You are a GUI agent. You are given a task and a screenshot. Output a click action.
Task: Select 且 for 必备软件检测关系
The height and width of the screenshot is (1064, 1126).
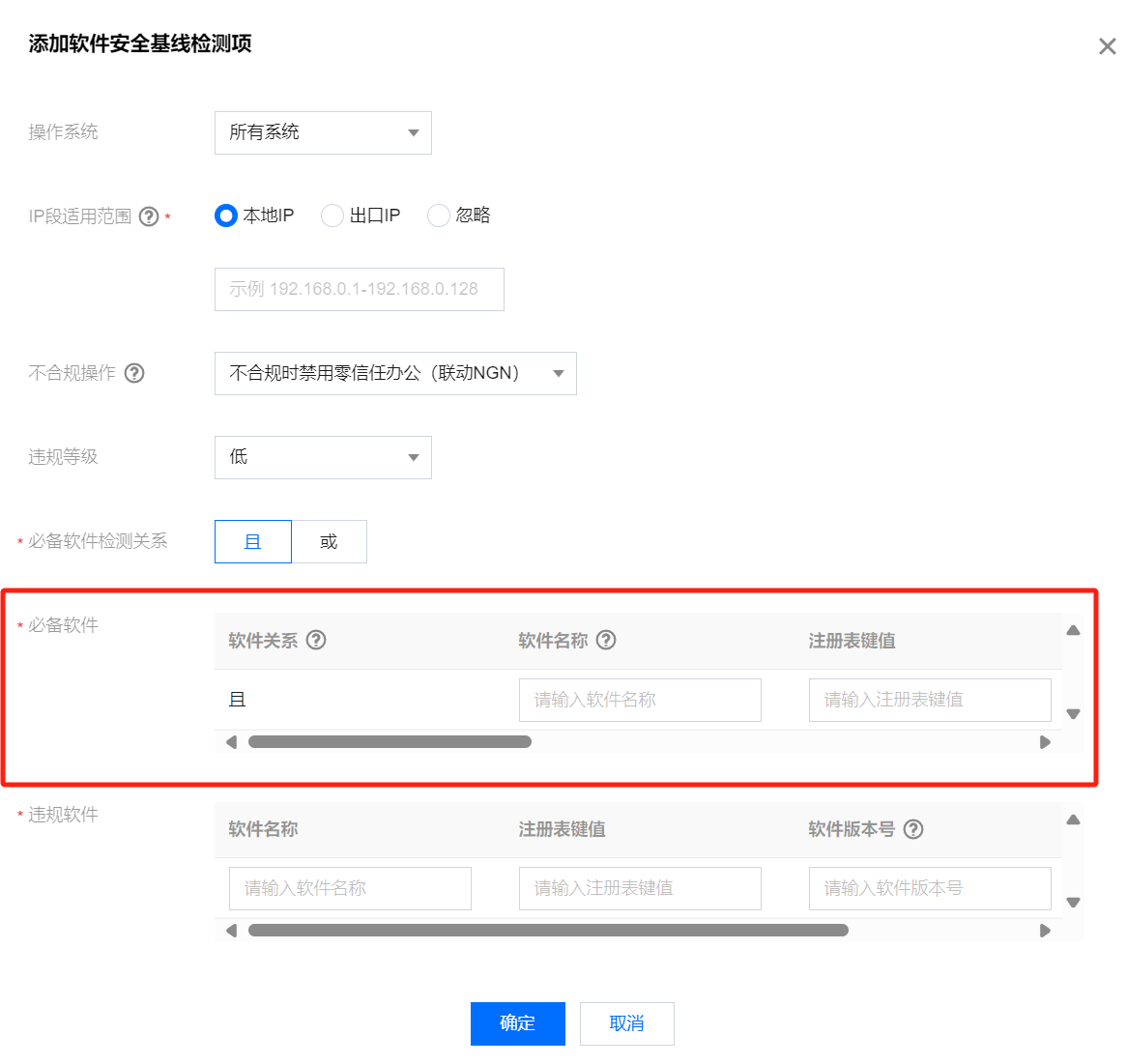[253, 541]
